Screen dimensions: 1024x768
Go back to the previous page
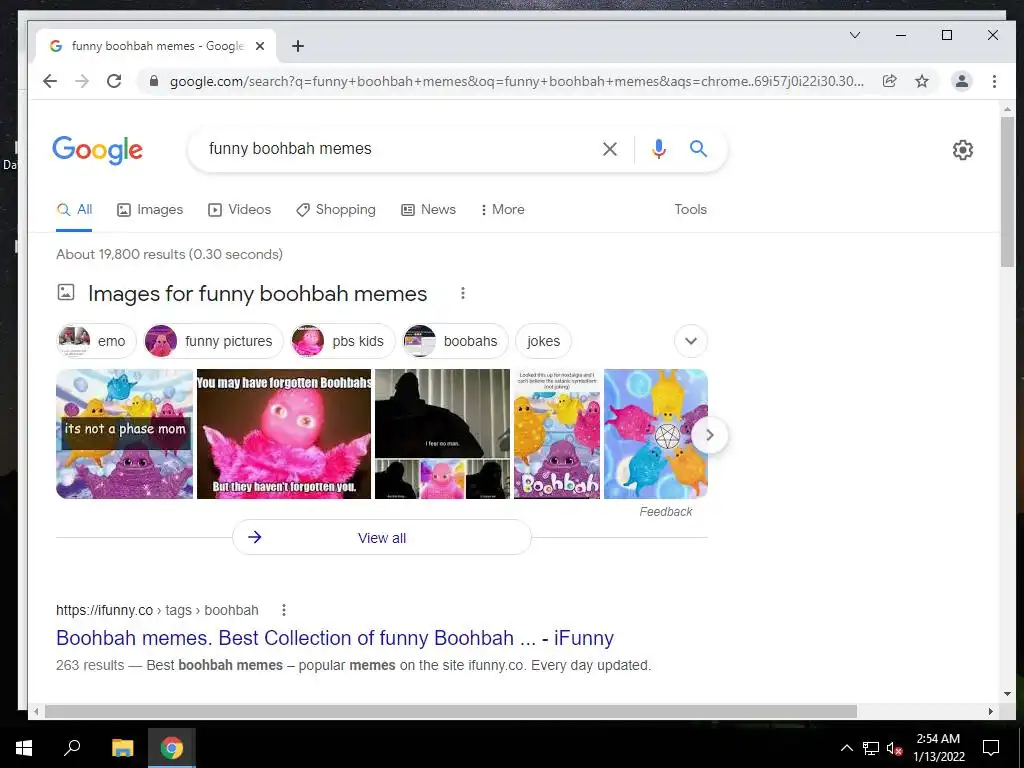[x=50, y=81]
